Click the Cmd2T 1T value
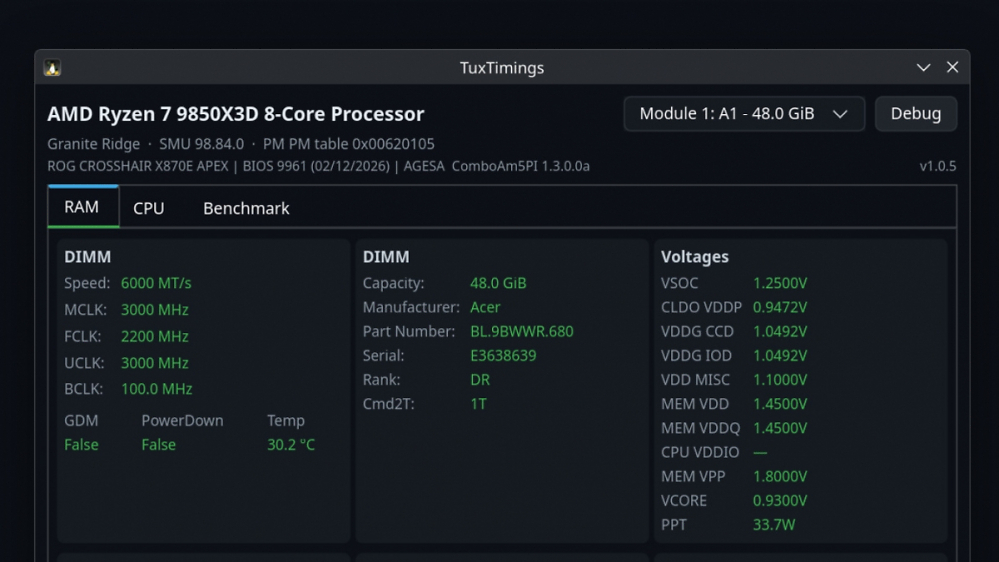The height and width of the screenshot is (562, 999). click(x=478, y=404)
